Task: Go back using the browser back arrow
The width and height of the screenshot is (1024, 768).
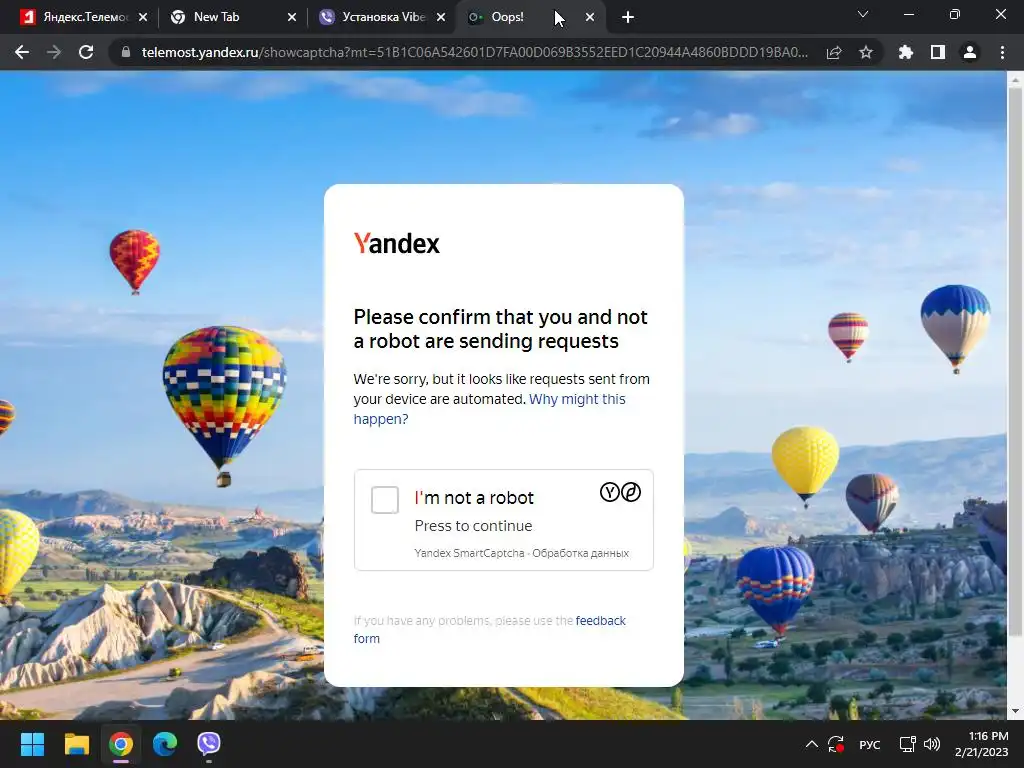Action: click(22, 52)
